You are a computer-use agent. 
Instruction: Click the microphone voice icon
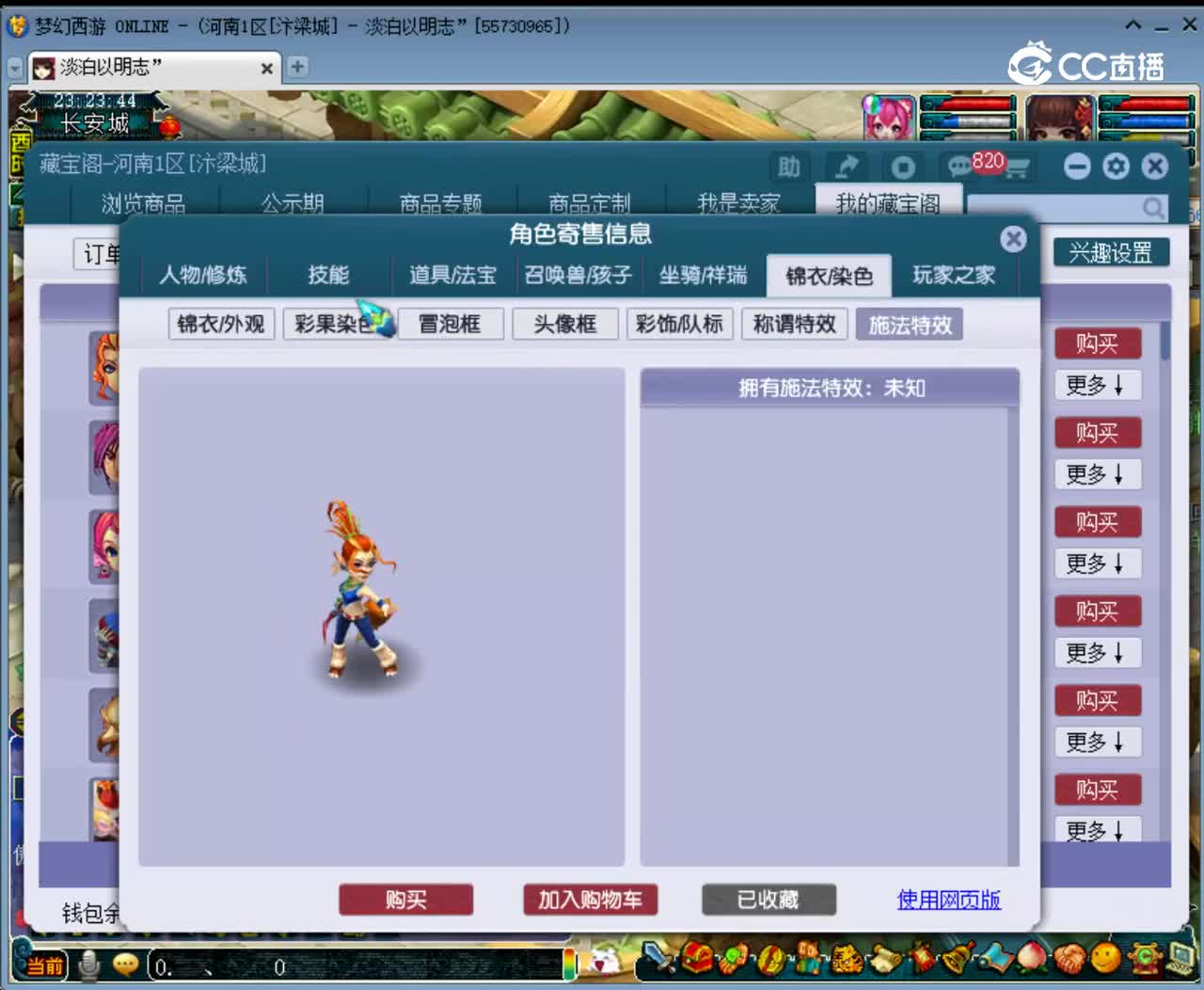point(90,966)
